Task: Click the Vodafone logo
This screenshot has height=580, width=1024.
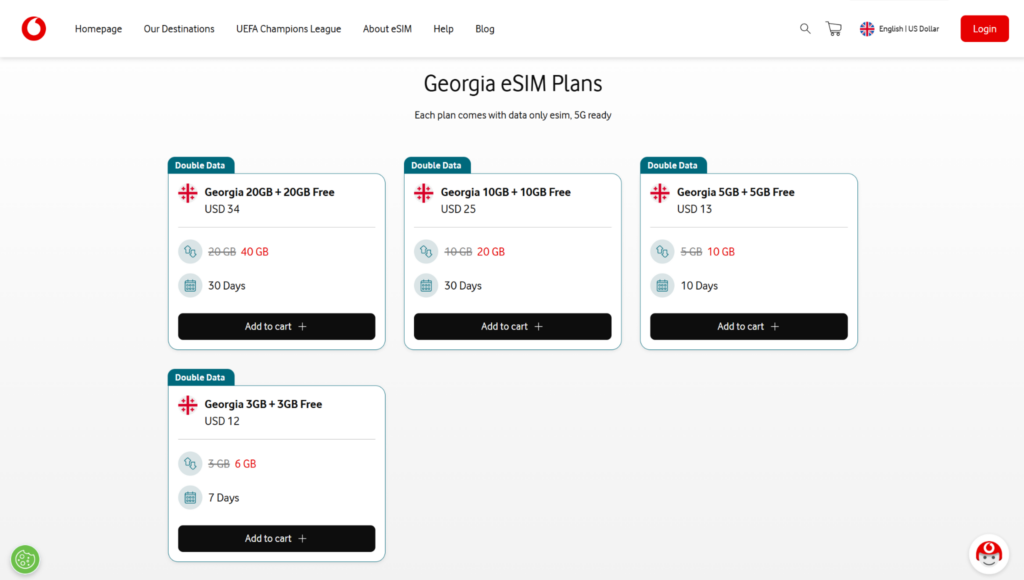Action: 34,29
